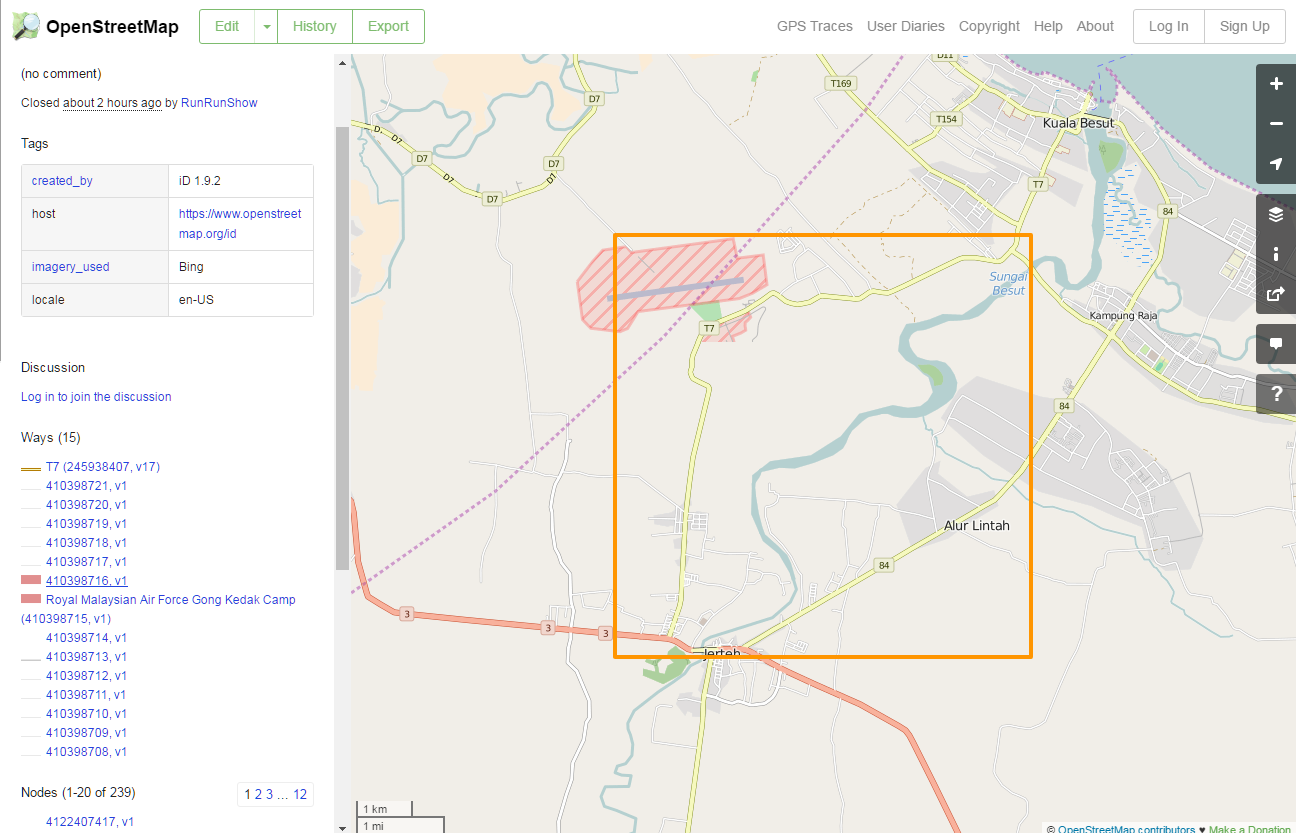This screenshot has height=833, width=1296.
Task: Click the Make a Donation link
Action: pyautogui.click(x=1252, y=829)
